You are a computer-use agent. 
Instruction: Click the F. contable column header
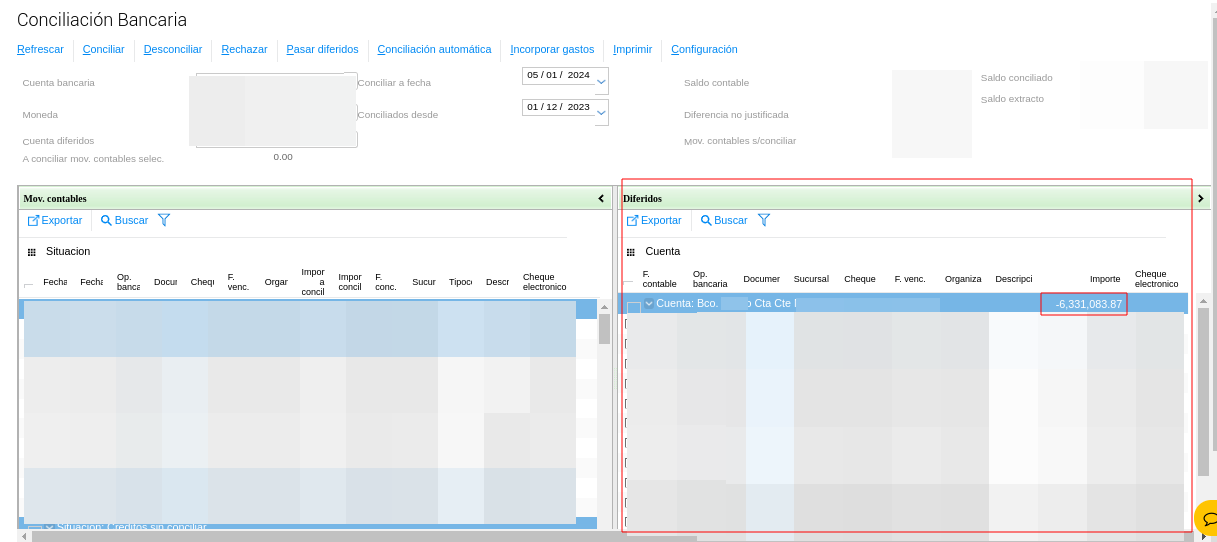tap(659, 279)
